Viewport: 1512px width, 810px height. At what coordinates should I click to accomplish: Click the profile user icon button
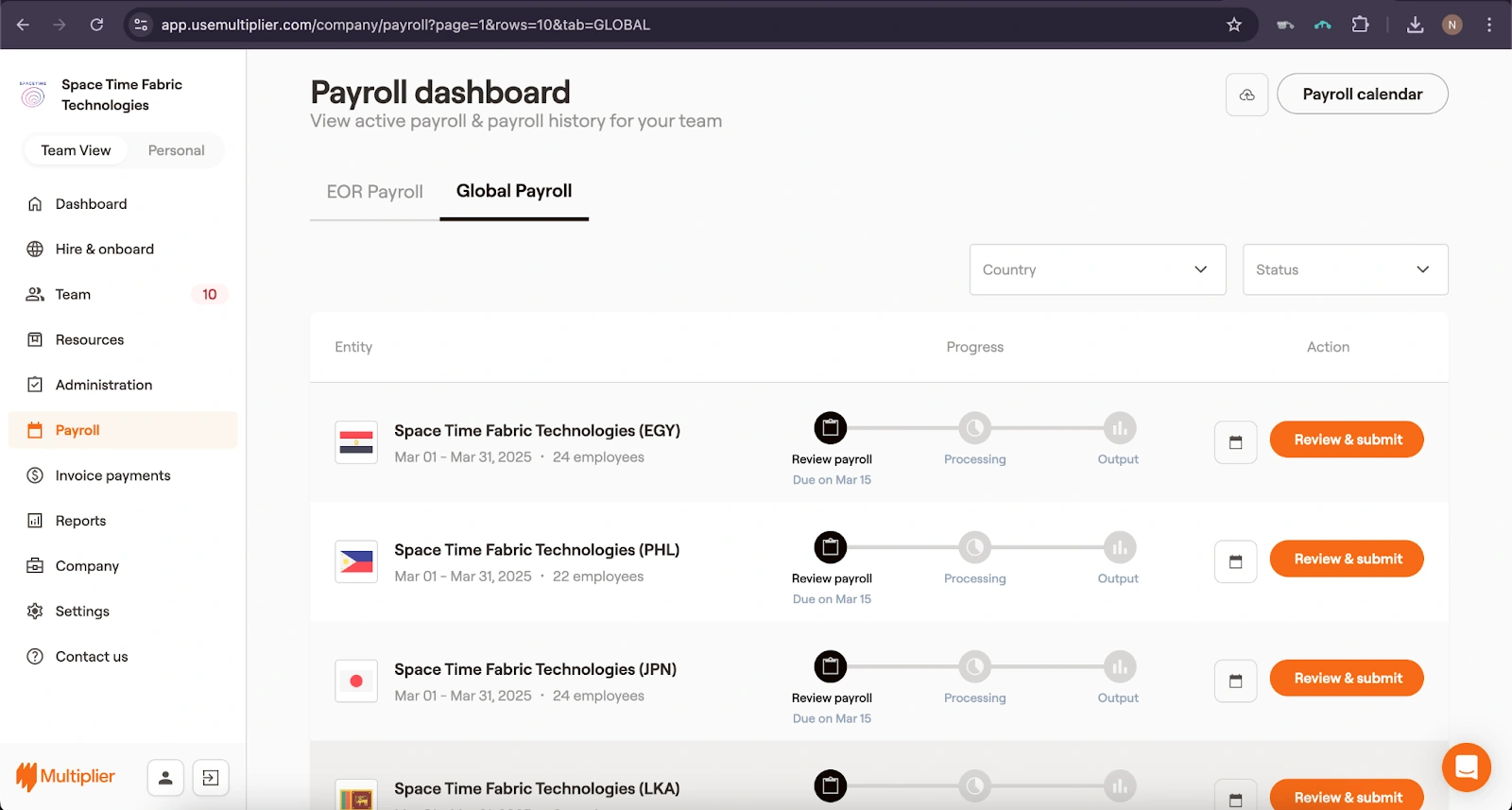tap(165, 778)
